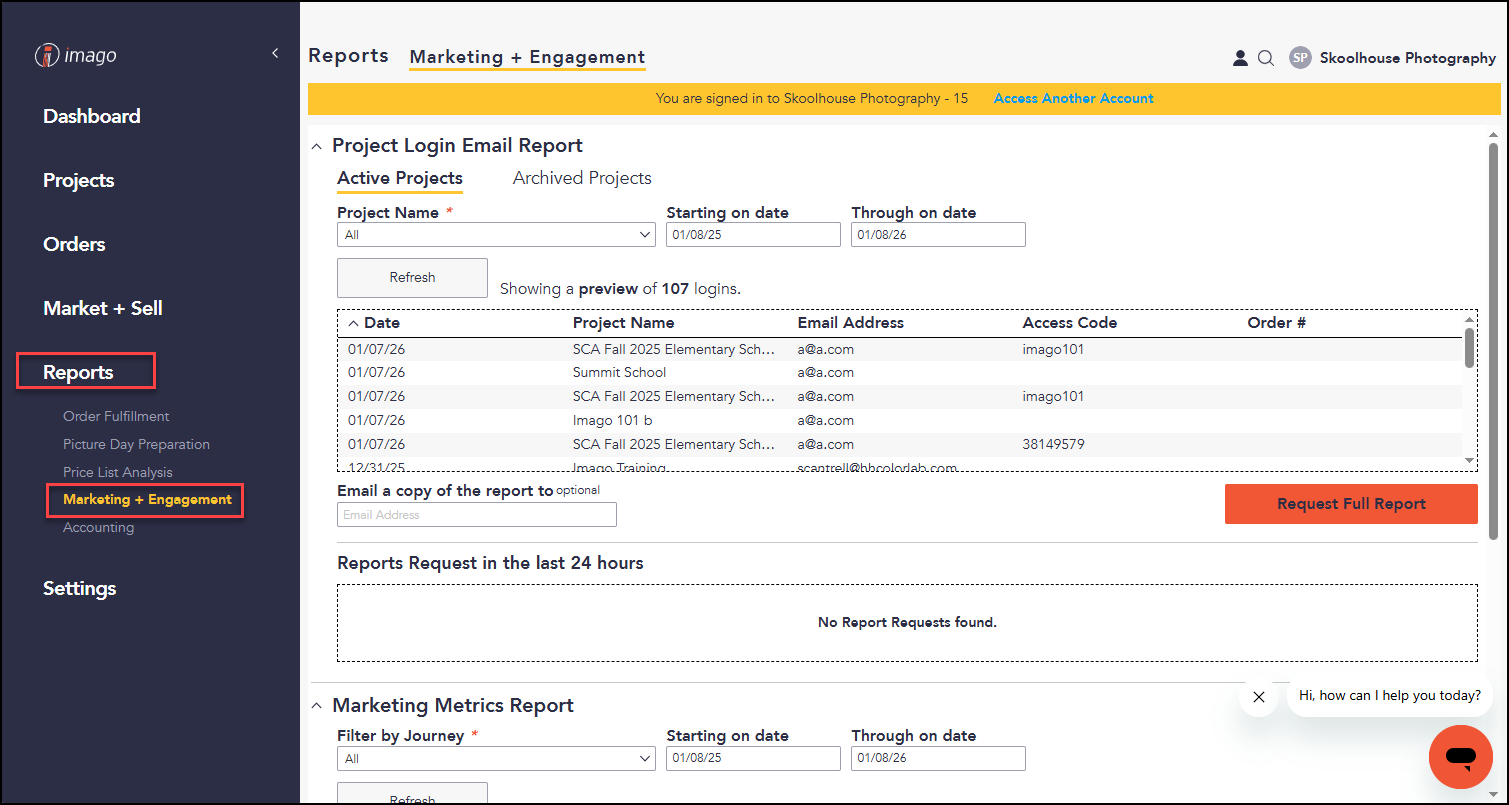This screenshot has height=805, width=1509.
Task: Click the SP account avatar
Action: (1300, 58)
